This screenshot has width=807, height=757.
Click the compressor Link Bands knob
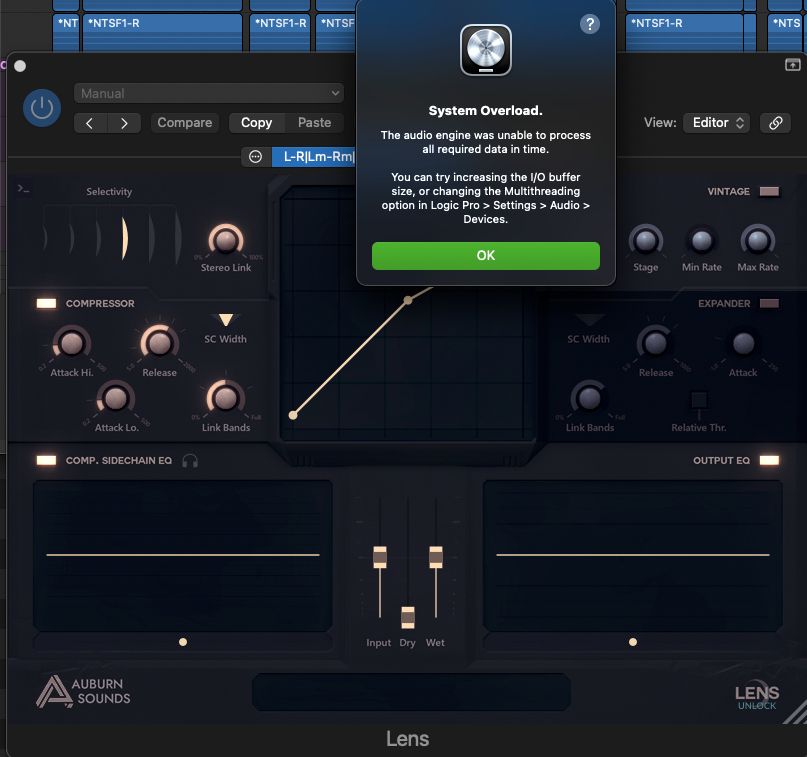point(225,398)
